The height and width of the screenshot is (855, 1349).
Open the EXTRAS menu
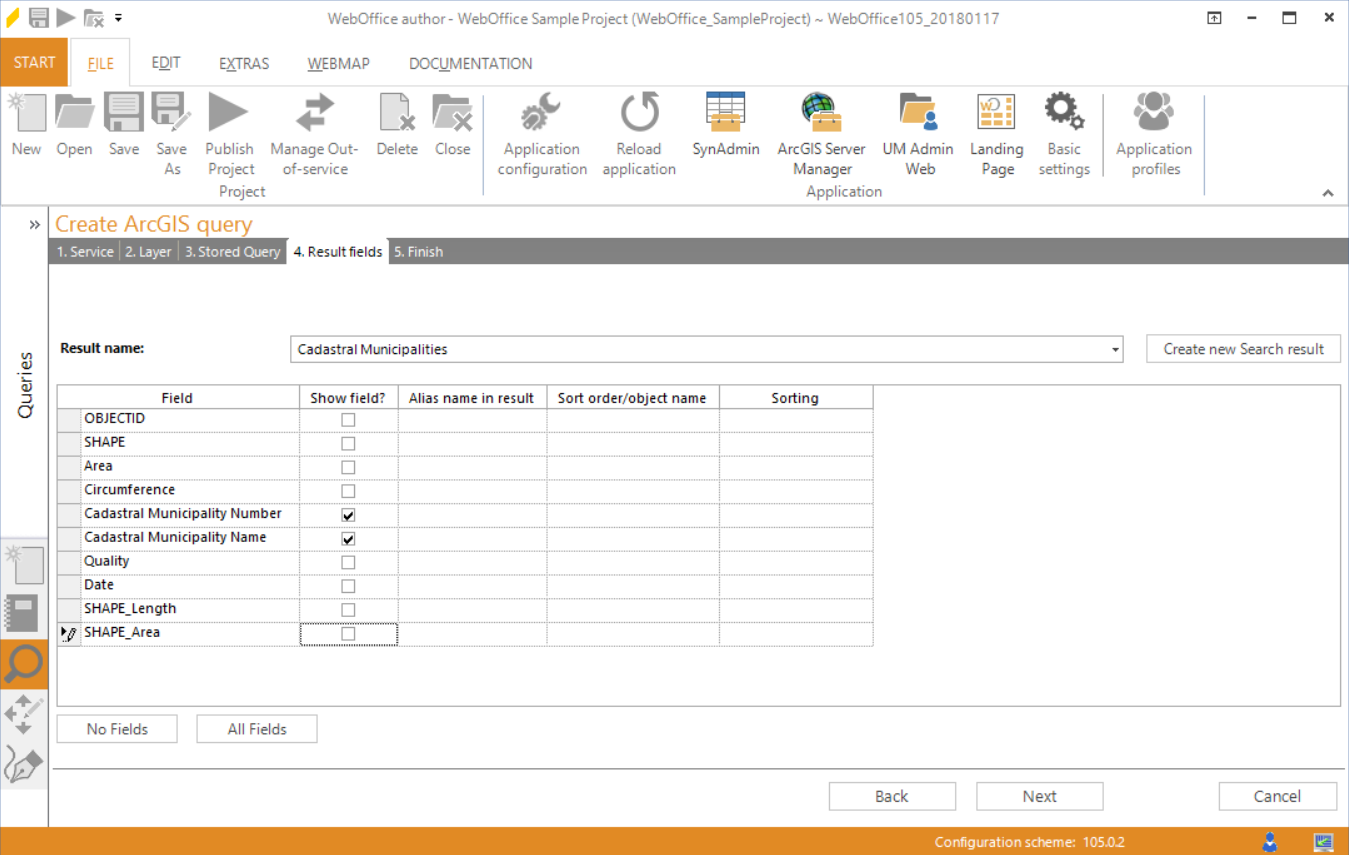pos(243,63)
